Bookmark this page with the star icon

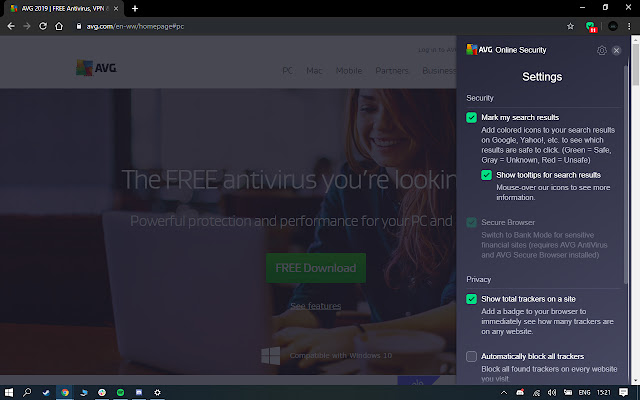pyautogui.click(x=570, y=26)
